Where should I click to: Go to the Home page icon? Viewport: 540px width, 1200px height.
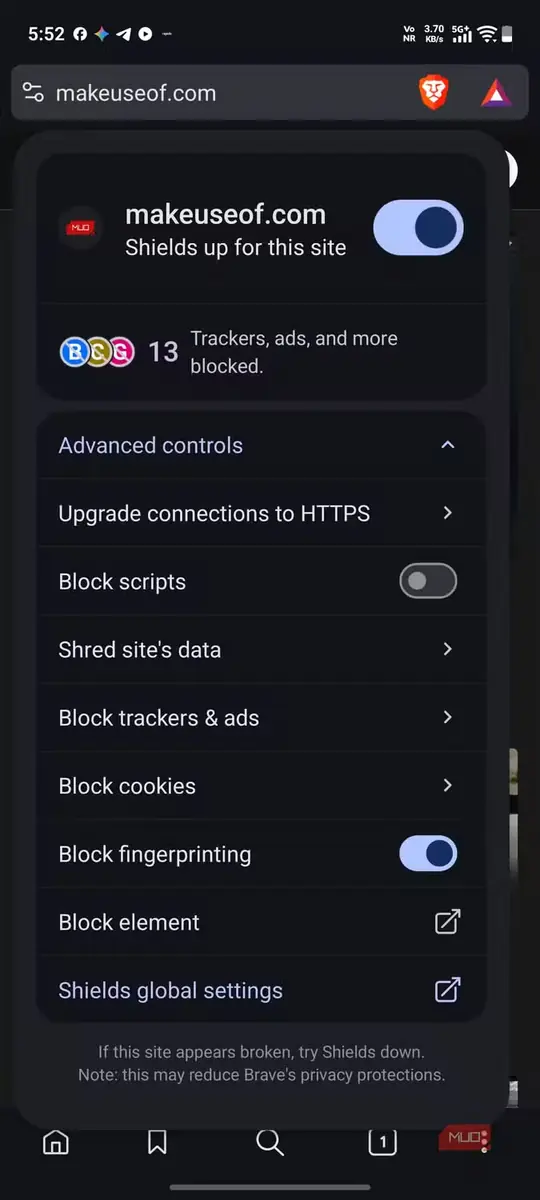pyautogui.click(x=56, y=1142)
